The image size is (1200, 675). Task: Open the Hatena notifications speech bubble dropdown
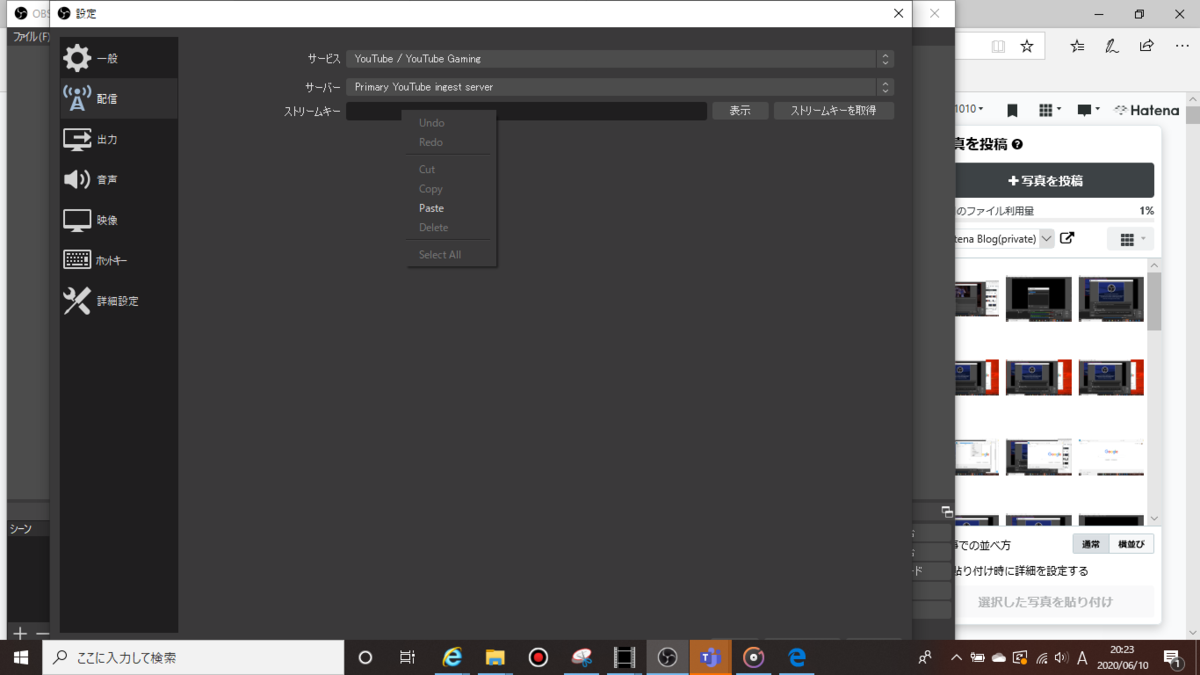pos(1088,110)
